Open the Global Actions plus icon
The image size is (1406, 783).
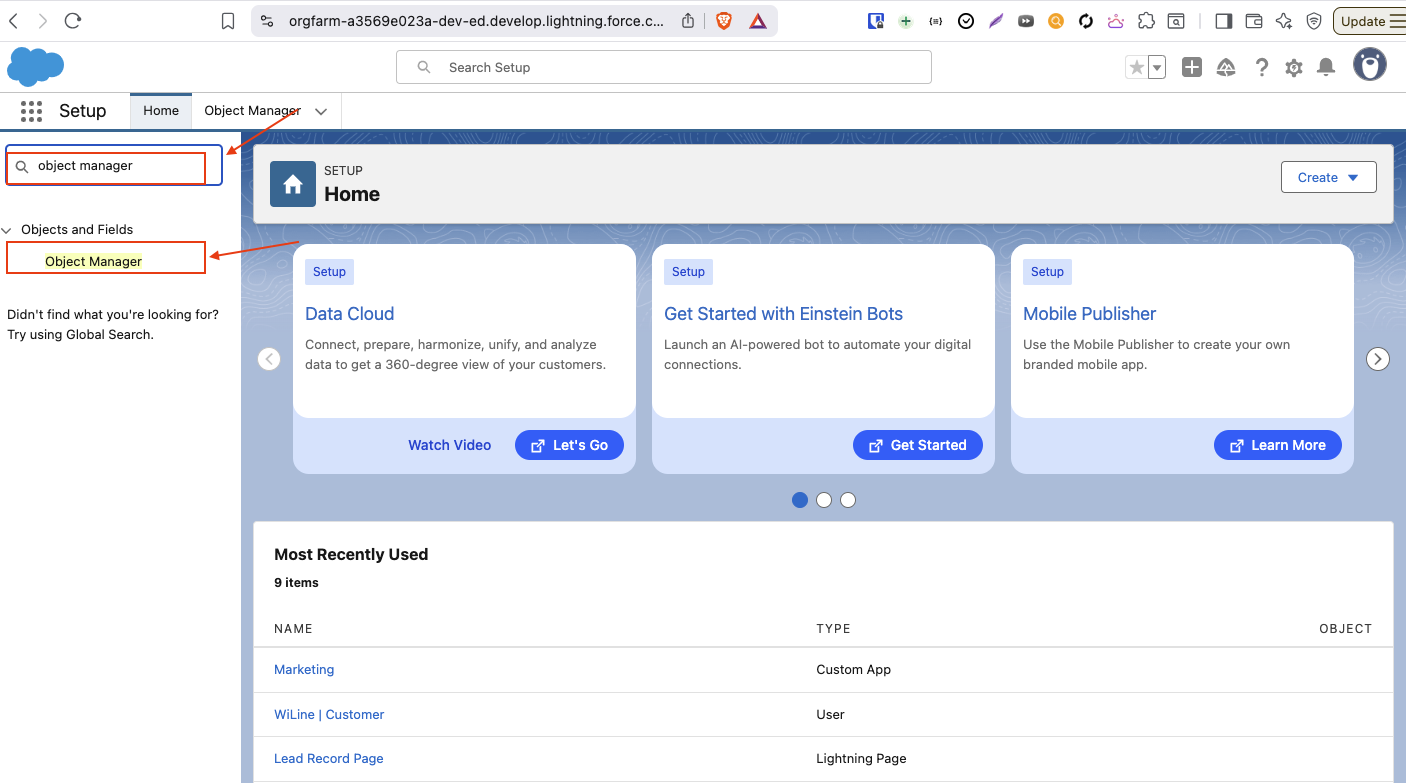tap(1191, 67)
